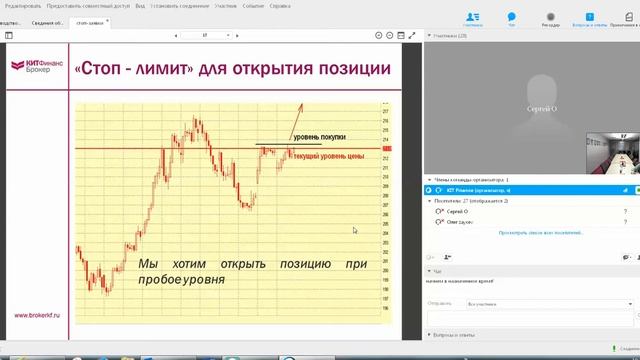Go to next slide arrow
640x360 pixels.
(237, 36)
